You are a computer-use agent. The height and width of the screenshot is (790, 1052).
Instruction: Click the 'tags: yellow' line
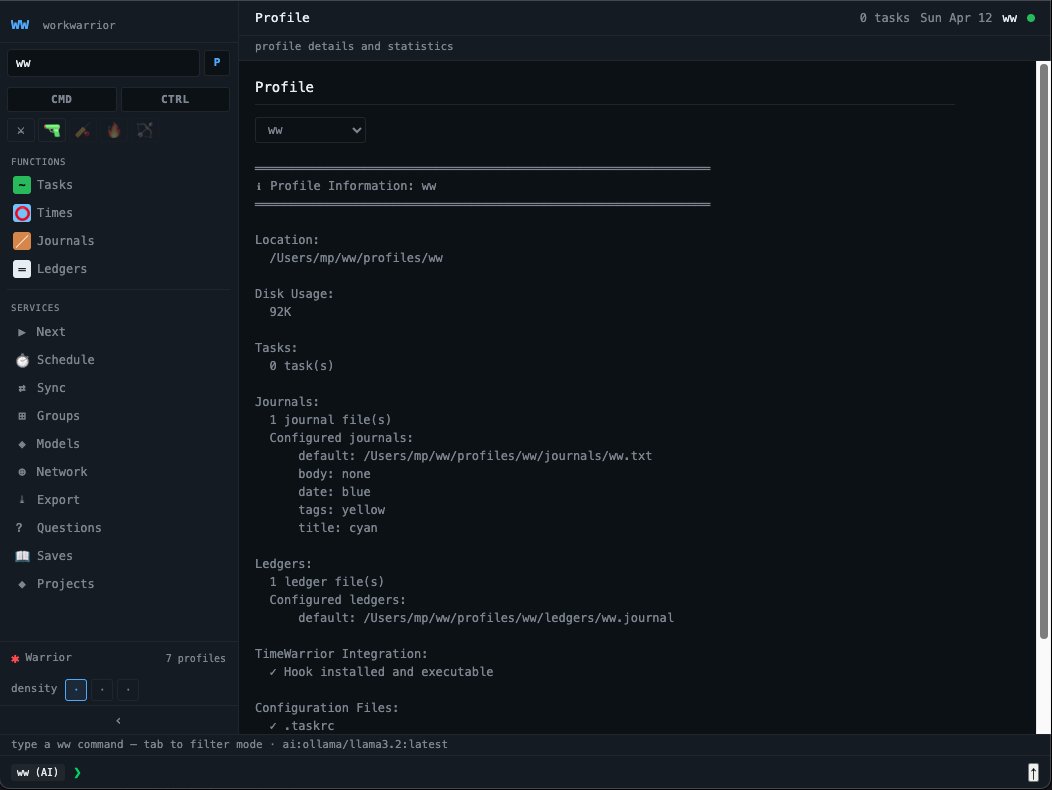[341, 510]
